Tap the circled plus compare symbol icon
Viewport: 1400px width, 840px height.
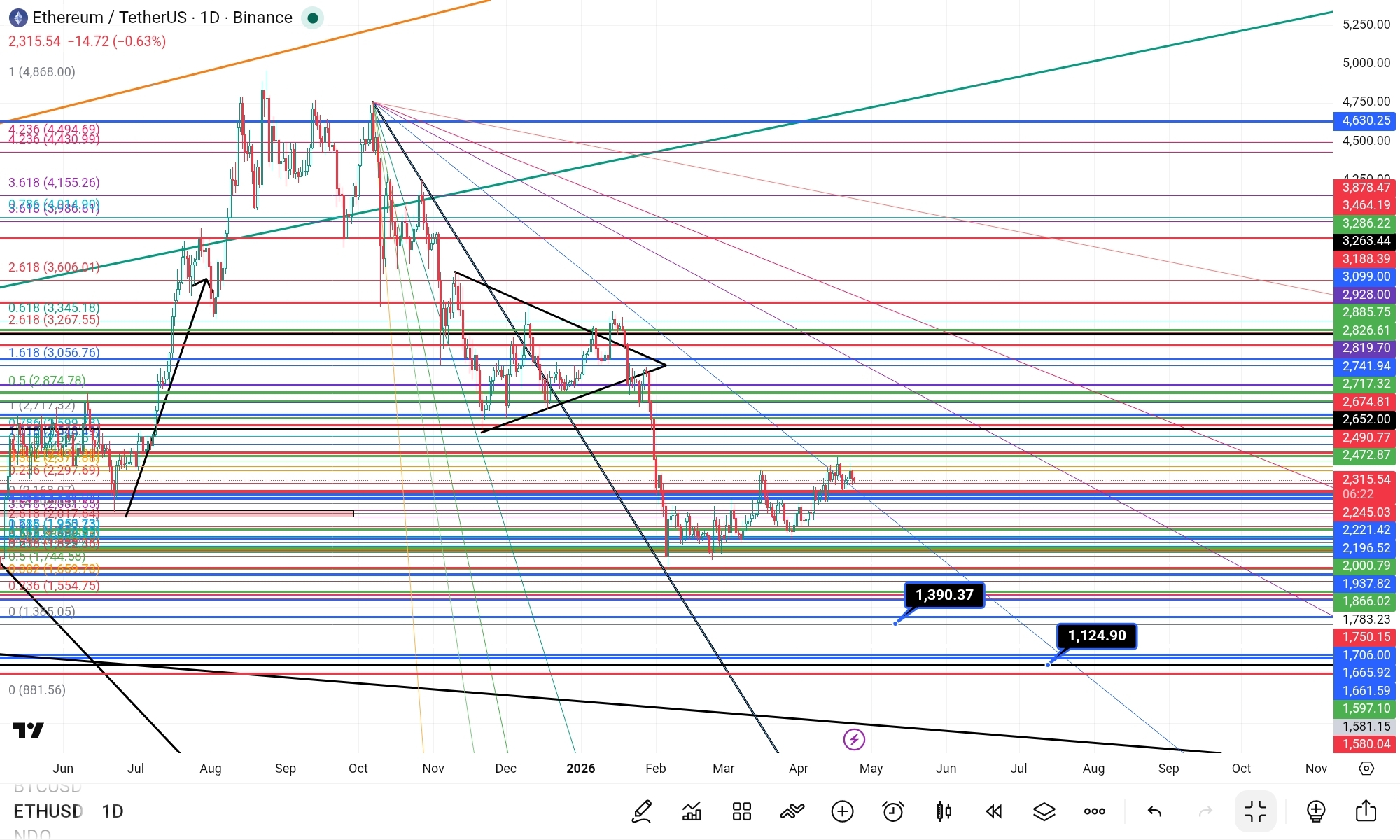(x=843, y=811)
